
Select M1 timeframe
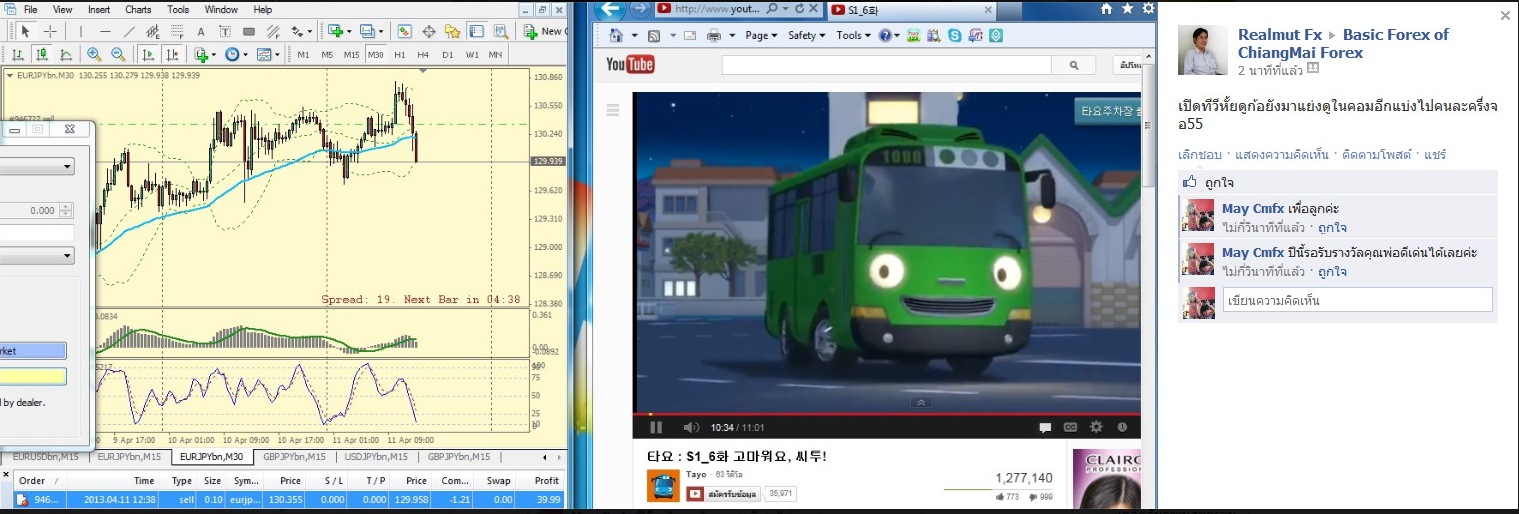[303, 54]
